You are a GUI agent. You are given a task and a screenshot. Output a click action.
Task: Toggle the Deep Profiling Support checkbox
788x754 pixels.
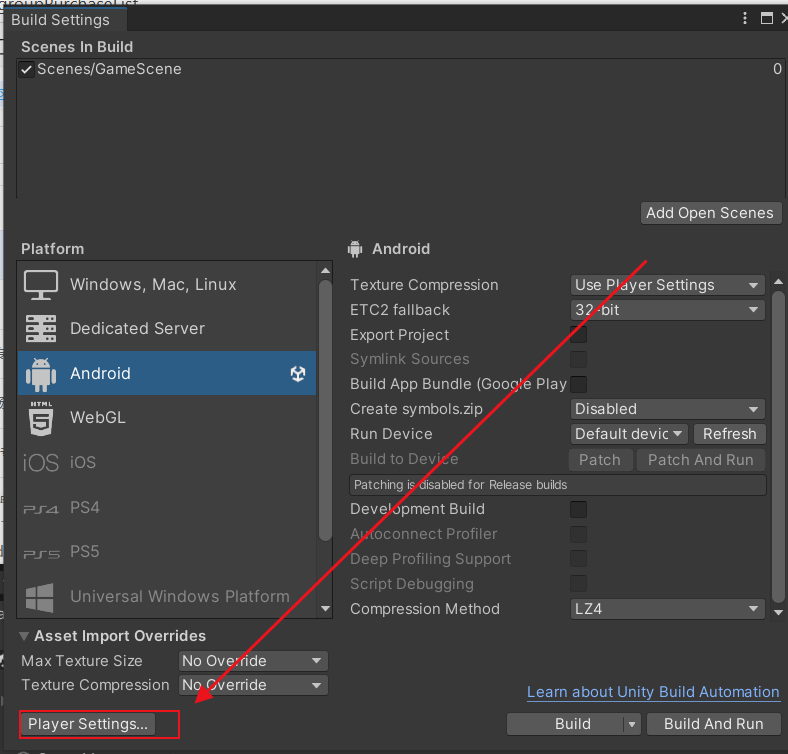point(578,558)
